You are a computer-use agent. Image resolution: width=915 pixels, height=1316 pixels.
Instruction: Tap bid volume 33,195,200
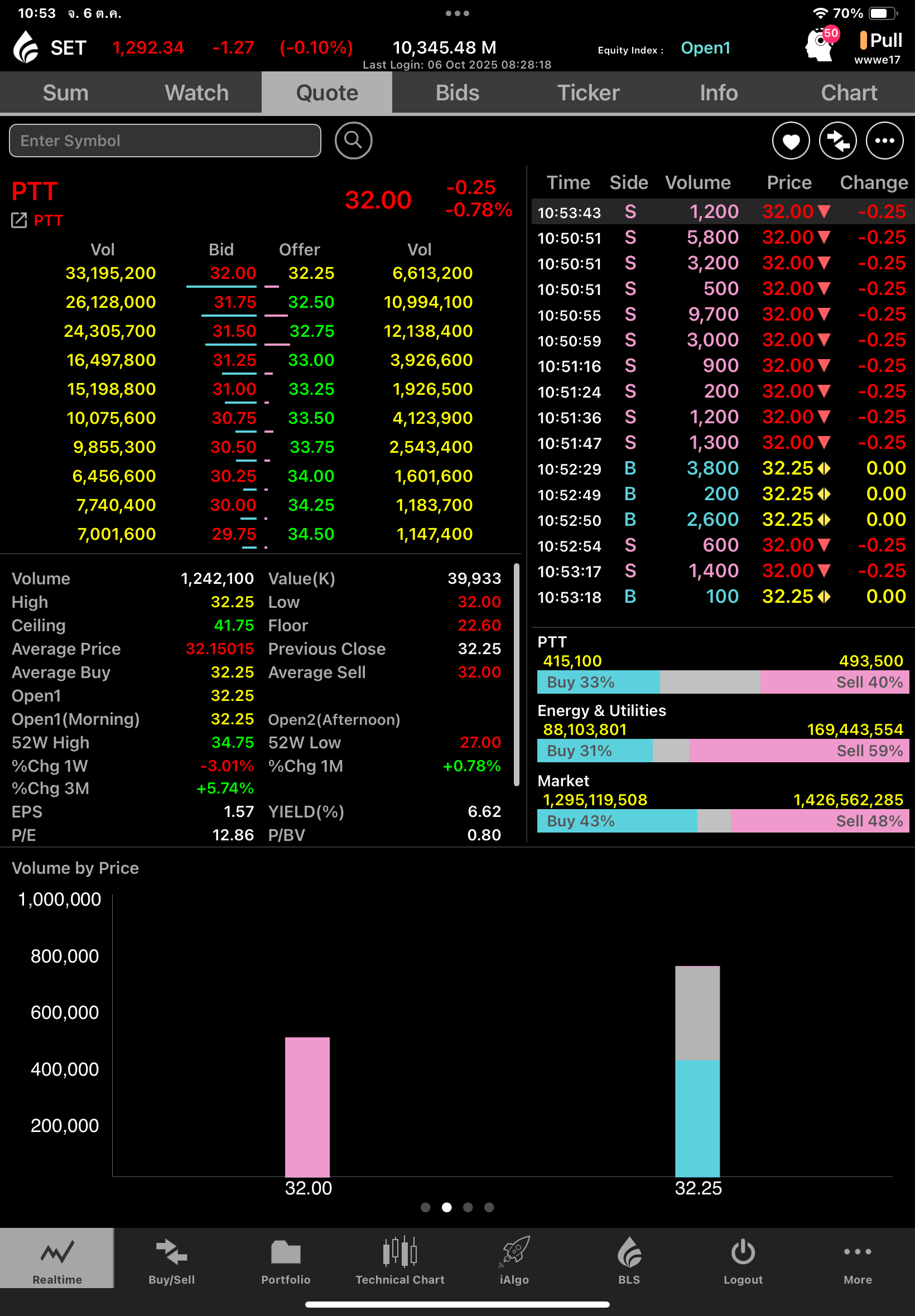(x=110, y=273)
